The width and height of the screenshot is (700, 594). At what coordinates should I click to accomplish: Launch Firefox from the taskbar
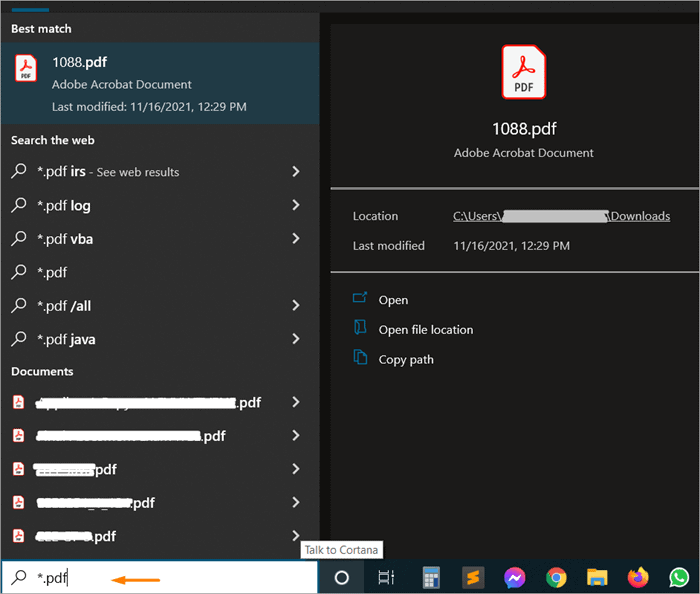pyautogui.click(x=638, y=577)
